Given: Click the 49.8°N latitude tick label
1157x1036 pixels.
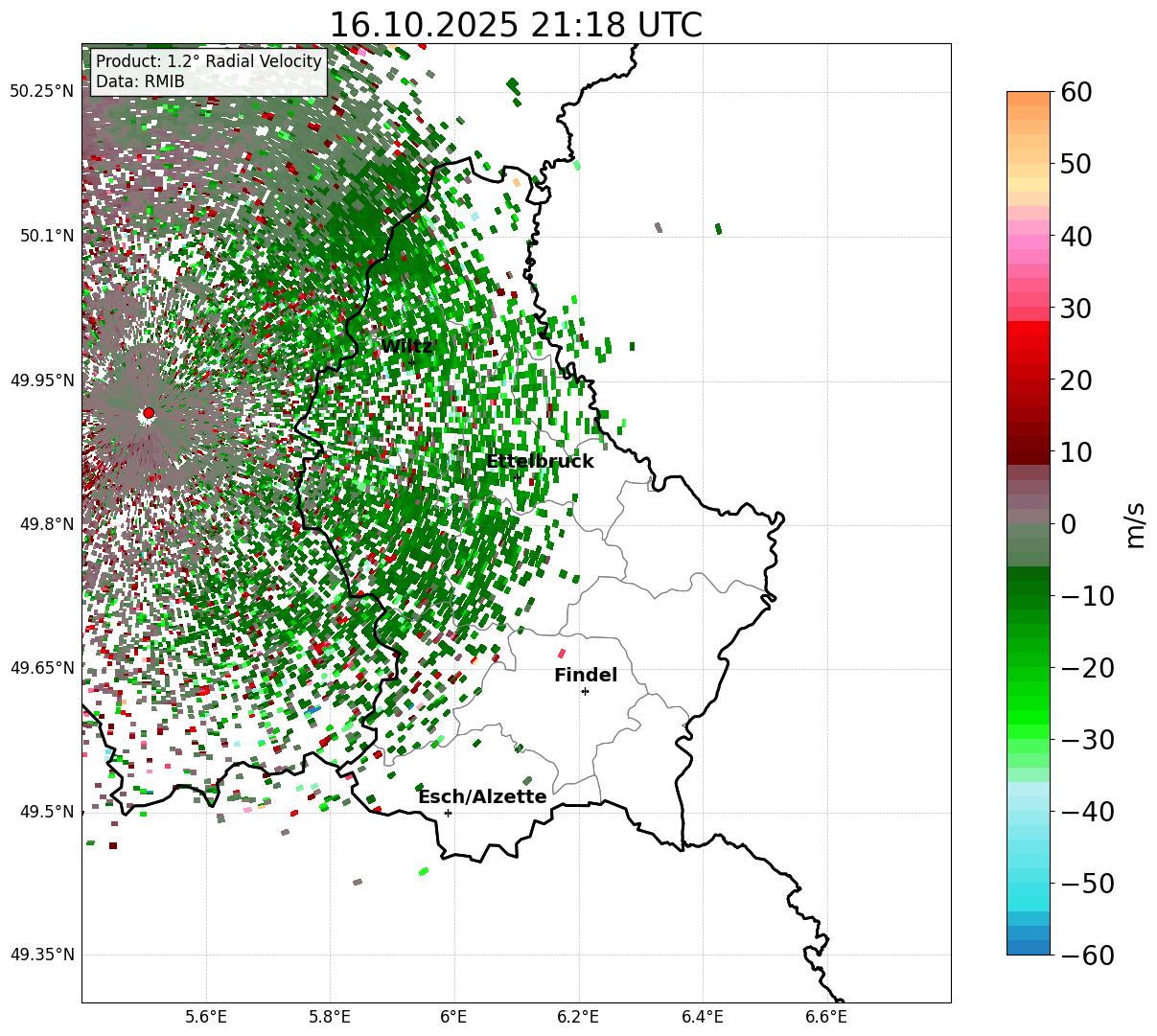Looking at the screenshot, I should (45, 524).
